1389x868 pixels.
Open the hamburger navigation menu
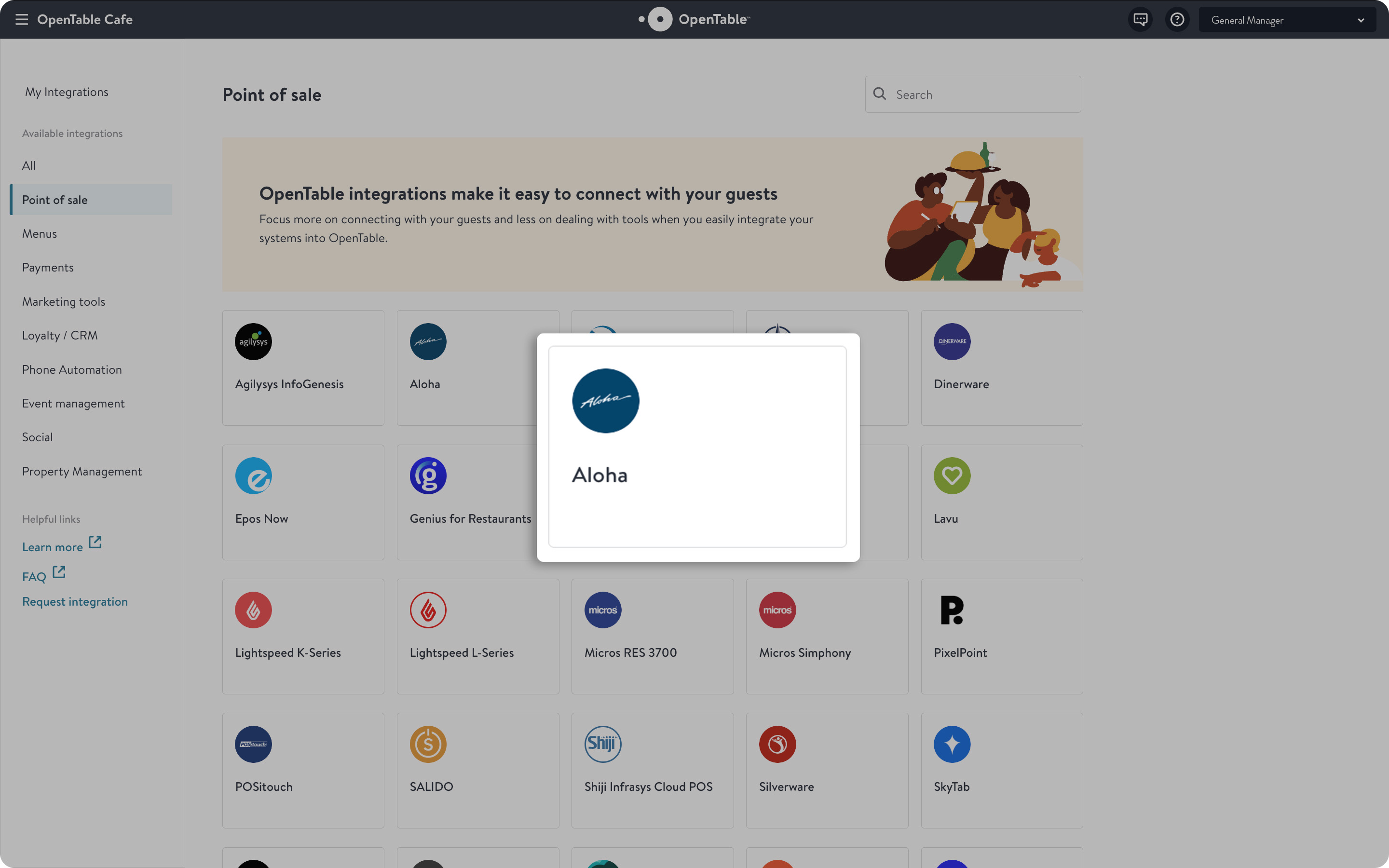pos(22,19)
